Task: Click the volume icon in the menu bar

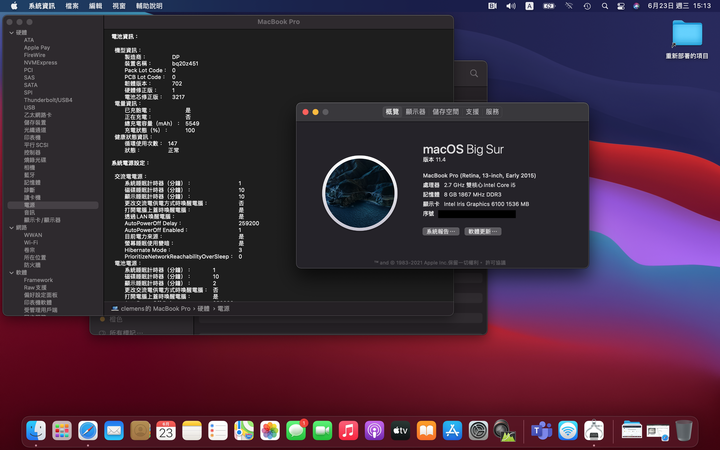Action: (x=511, y=6)
